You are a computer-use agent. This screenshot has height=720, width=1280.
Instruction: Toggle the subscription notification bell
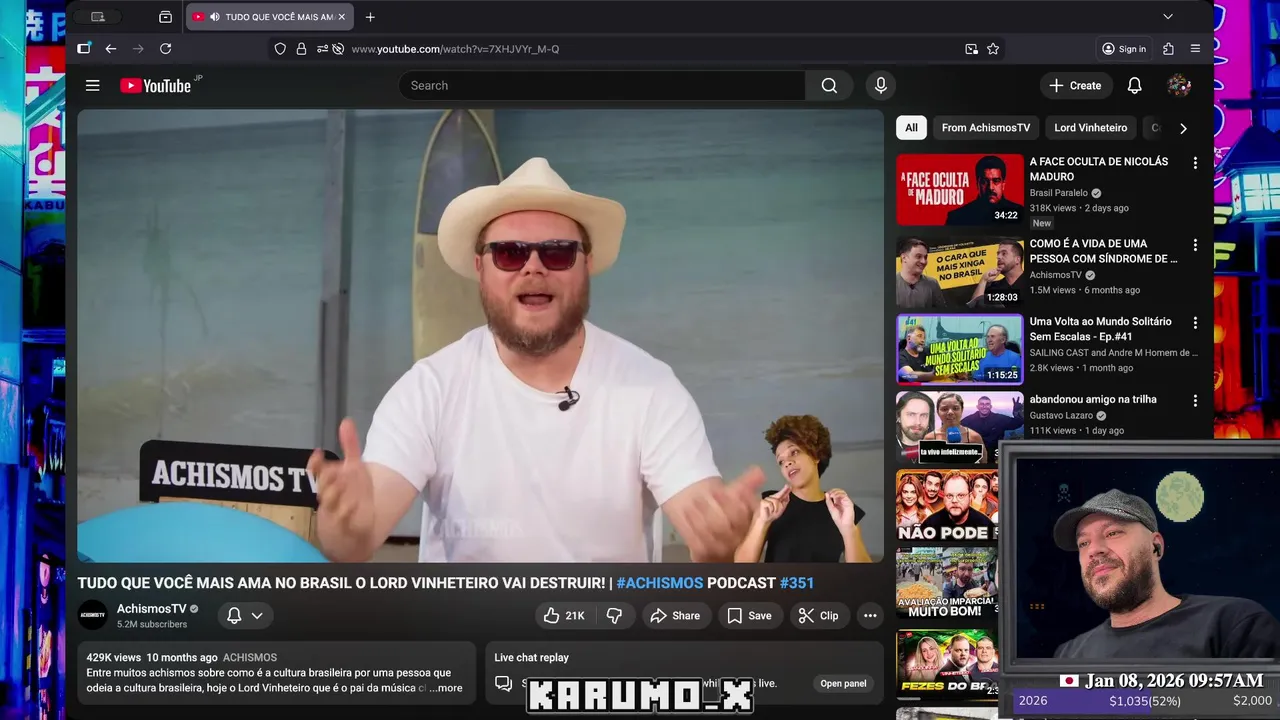[x=234, y=616]
